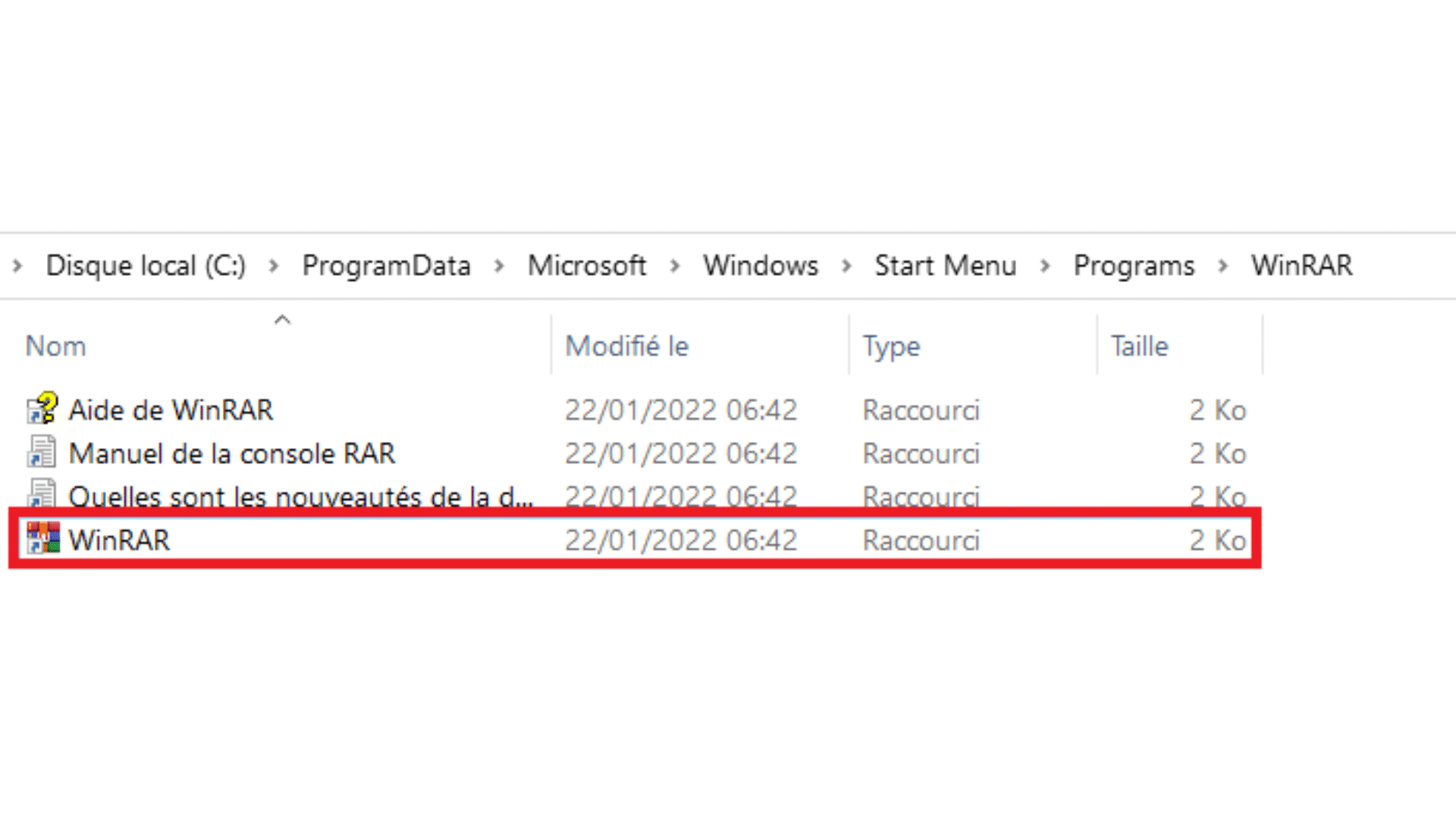Click the Raccourci type of Manuel de la console
1456x819 pixels.
click(x=921, y=453)
